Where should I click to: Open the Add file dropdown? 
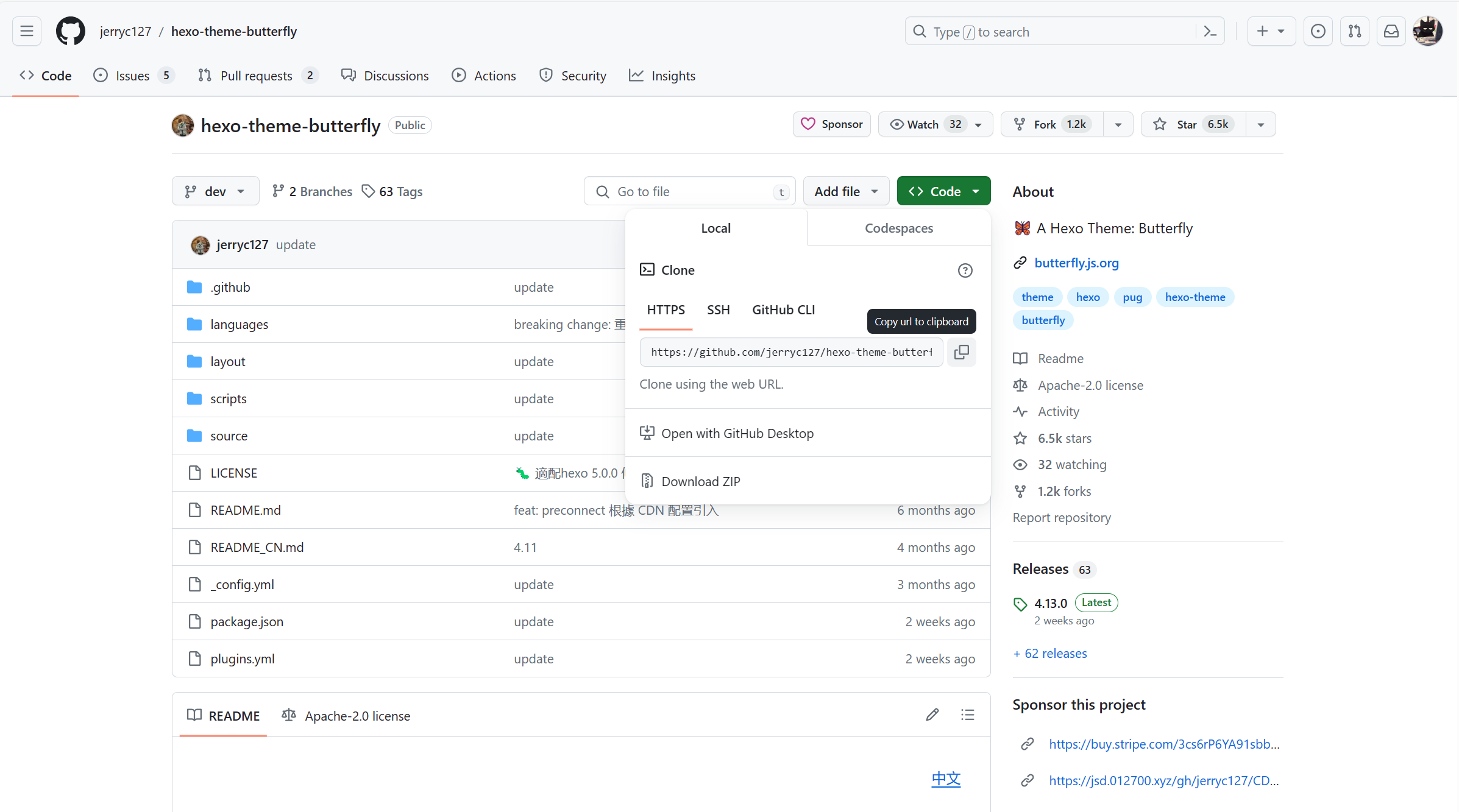(846, 191)
